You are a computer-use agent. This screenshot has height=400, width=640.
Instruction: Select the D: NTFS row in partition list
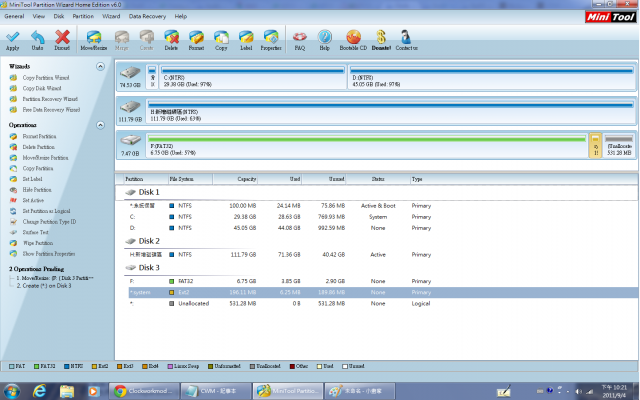coord(383,228)
